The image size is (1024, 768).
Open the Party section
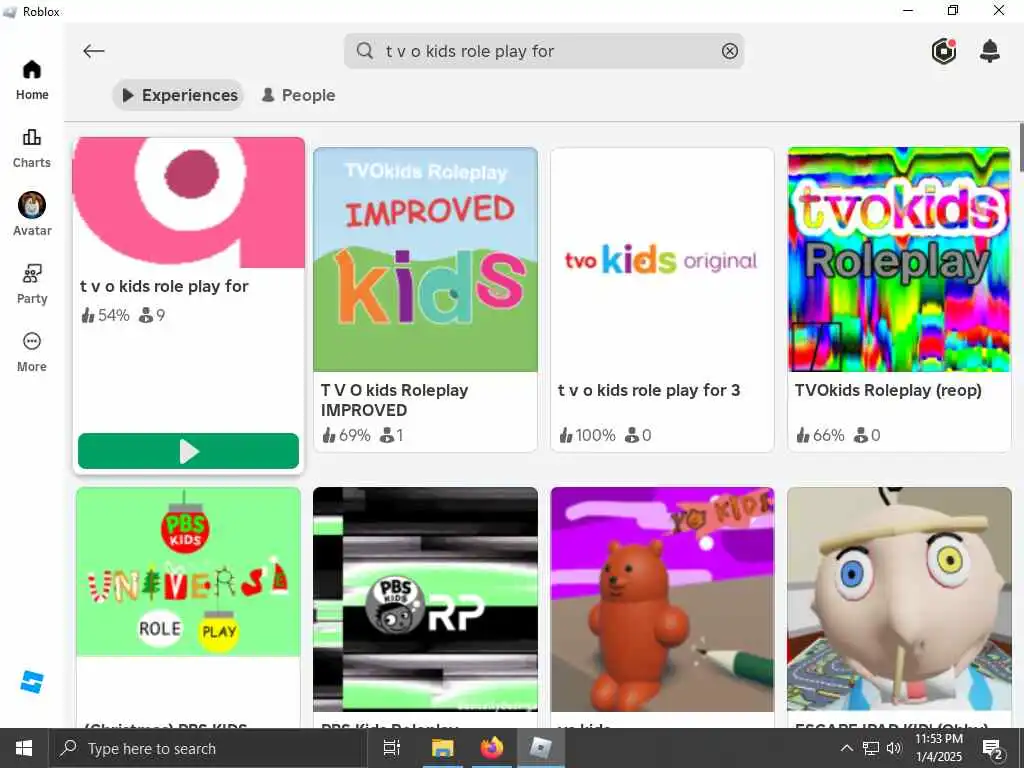coord(31,284)
